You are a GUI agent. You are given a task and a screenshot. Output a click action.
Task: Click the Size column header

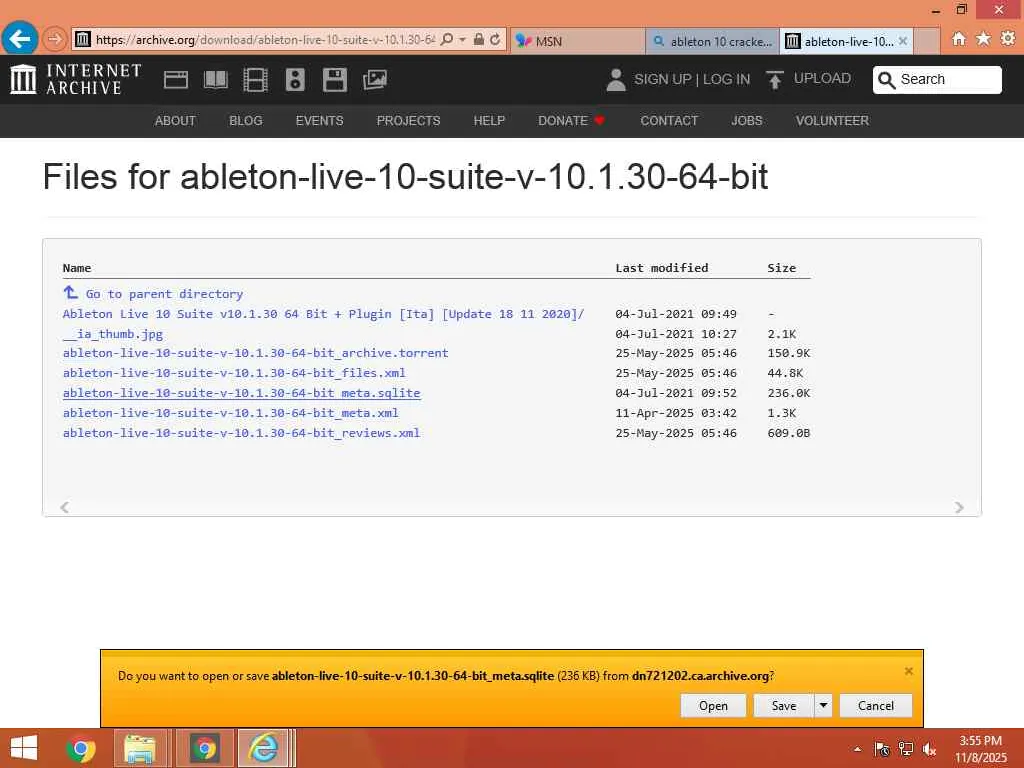click(x=782, y=268)
